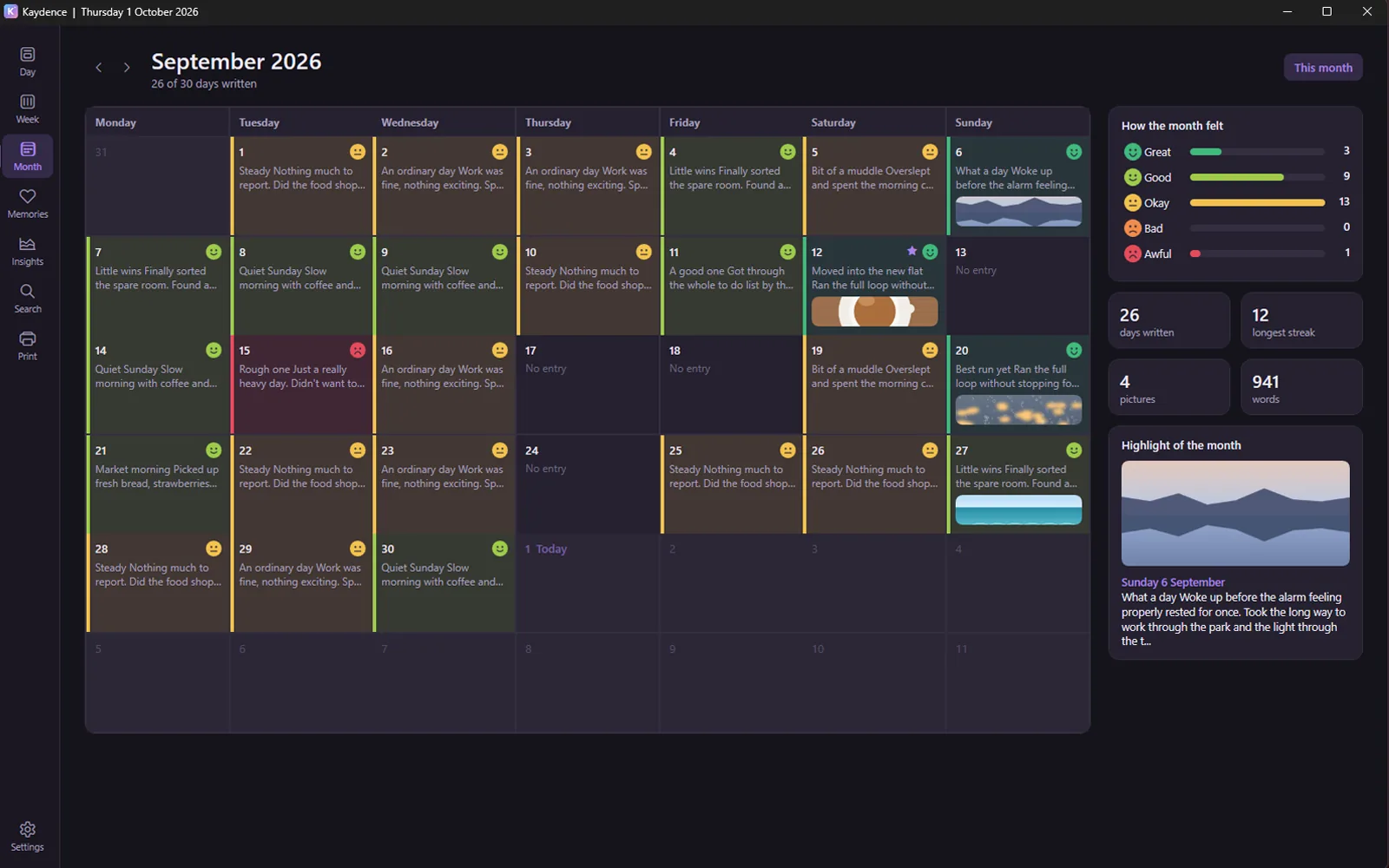Open the day 11 A good one entry

[x=732, y=286]
